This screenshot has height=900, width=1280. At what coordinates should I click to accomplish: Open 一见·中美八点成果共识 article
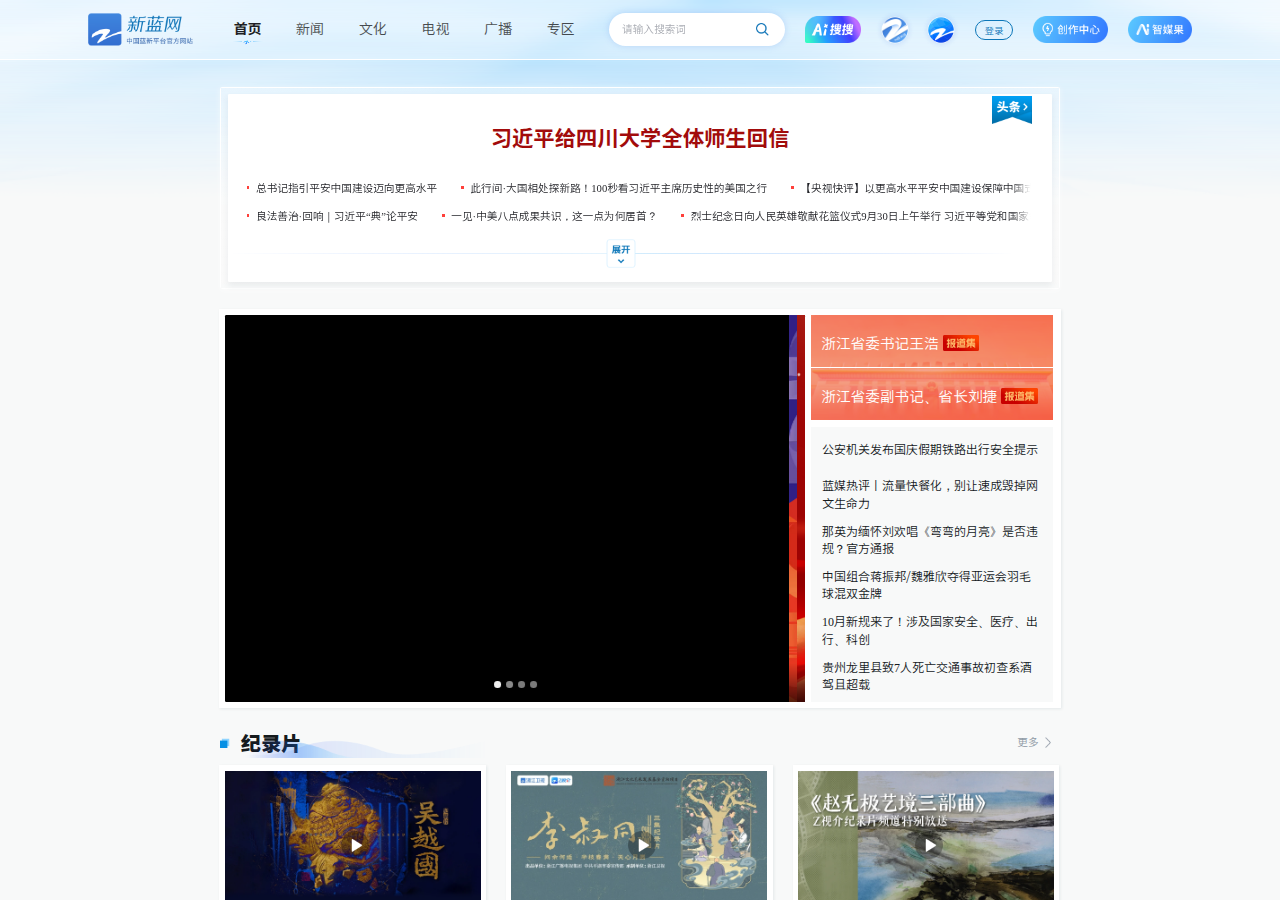pos(554,216)
